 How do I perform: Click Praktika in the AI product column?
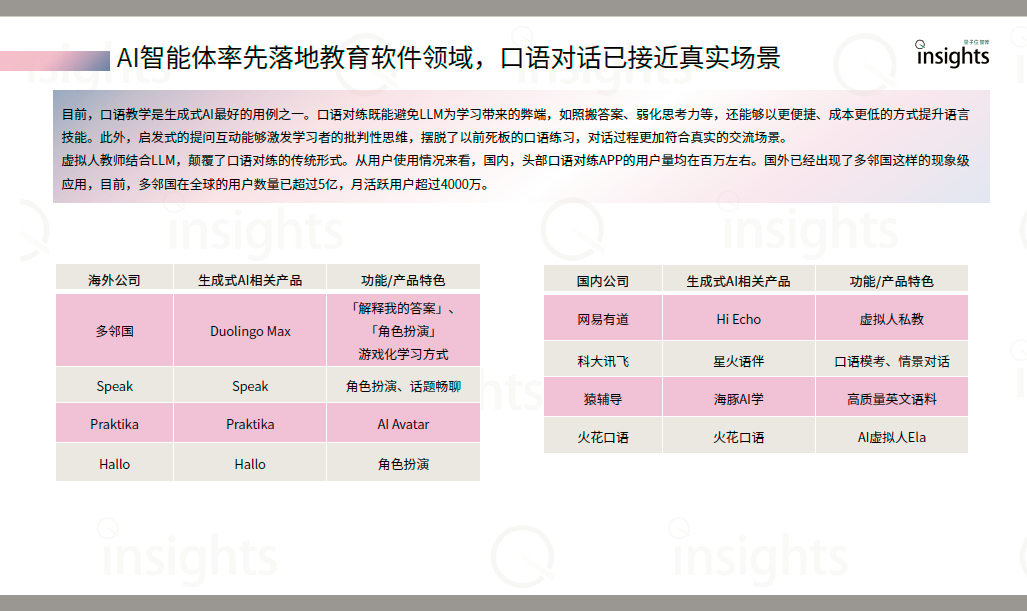(x=250, y=424)
